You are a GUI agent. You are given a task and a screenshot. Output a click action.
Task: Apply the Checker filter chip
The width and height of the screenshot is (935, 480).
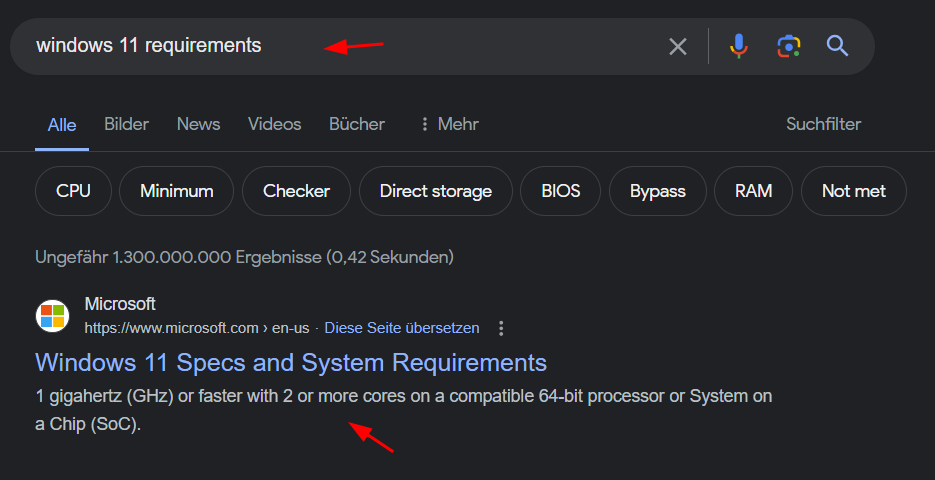[296, 191]
